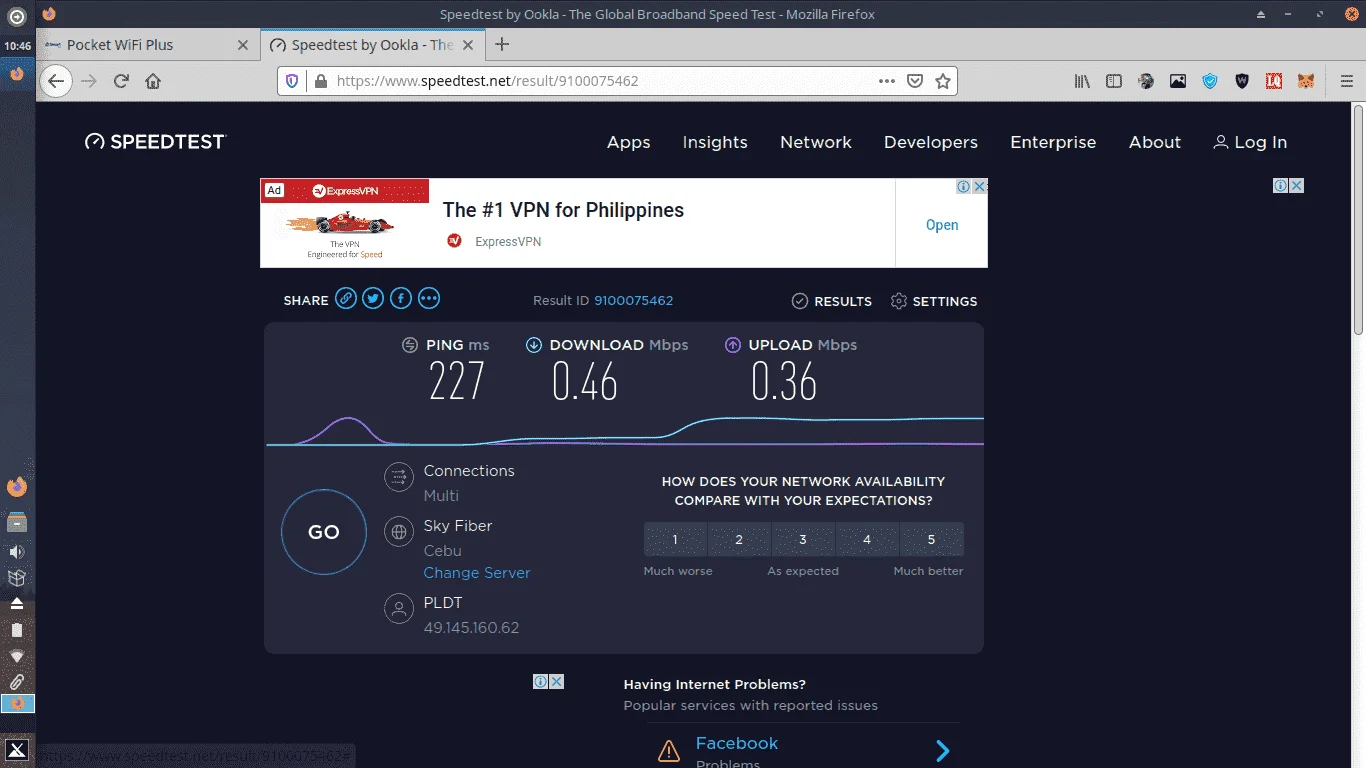Click the wifi network tray icon
Screen dimensions: 1366x768
tap(17, 656)
